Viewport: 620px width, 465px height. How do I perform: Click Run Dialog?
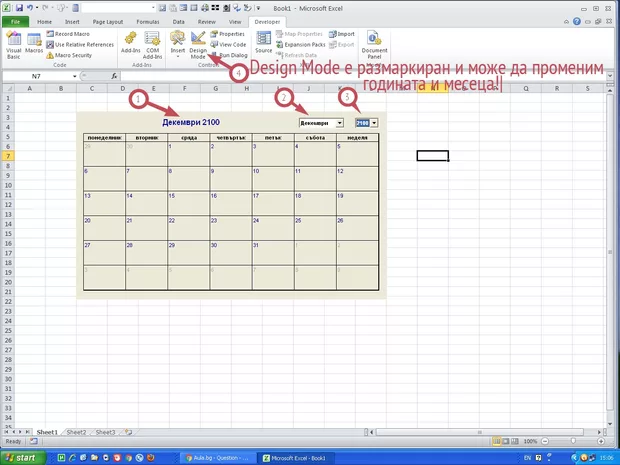pyautogui.click(x=229, y=55)
